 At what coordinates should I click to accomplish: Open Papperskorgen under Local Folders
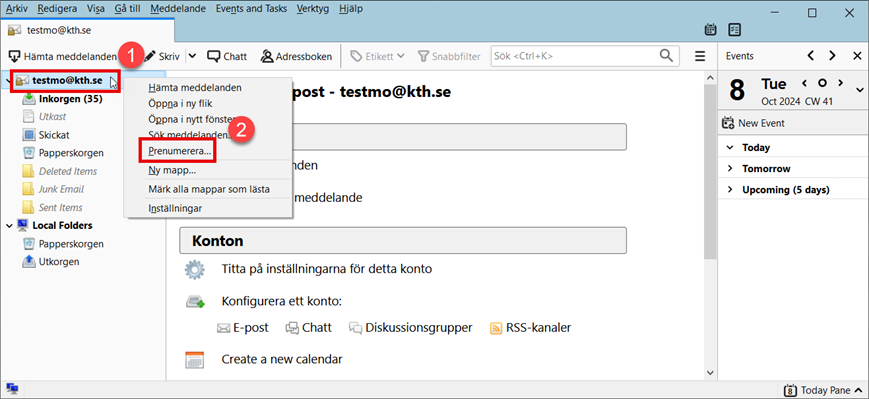tap(71, 244)
